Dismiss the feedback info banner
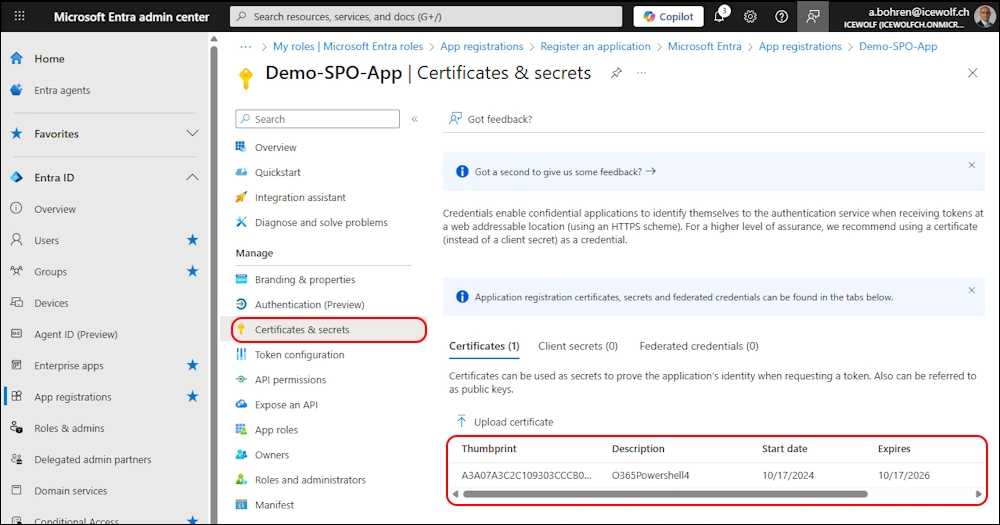 (971, 165)
